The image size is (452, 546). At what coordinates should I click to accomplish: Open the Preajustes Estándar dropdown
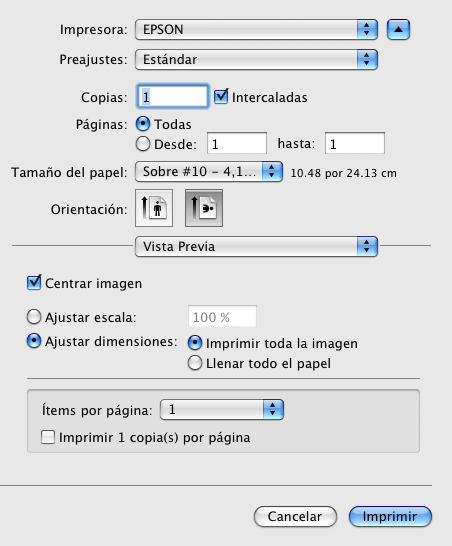(256, 60)
